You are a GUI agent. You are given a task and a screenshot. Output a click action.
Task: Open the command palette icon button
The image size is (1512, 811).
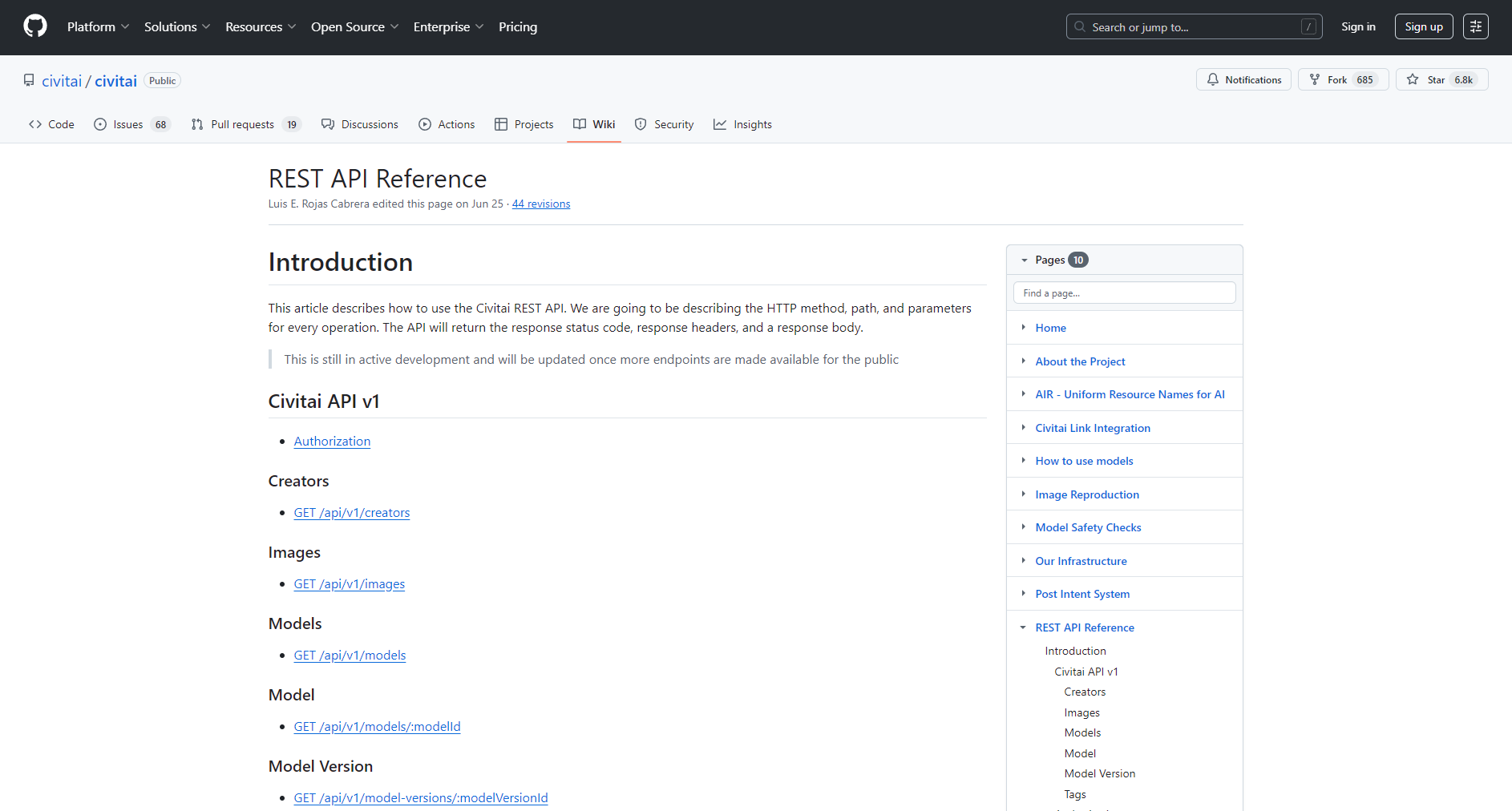(1475, 26)
